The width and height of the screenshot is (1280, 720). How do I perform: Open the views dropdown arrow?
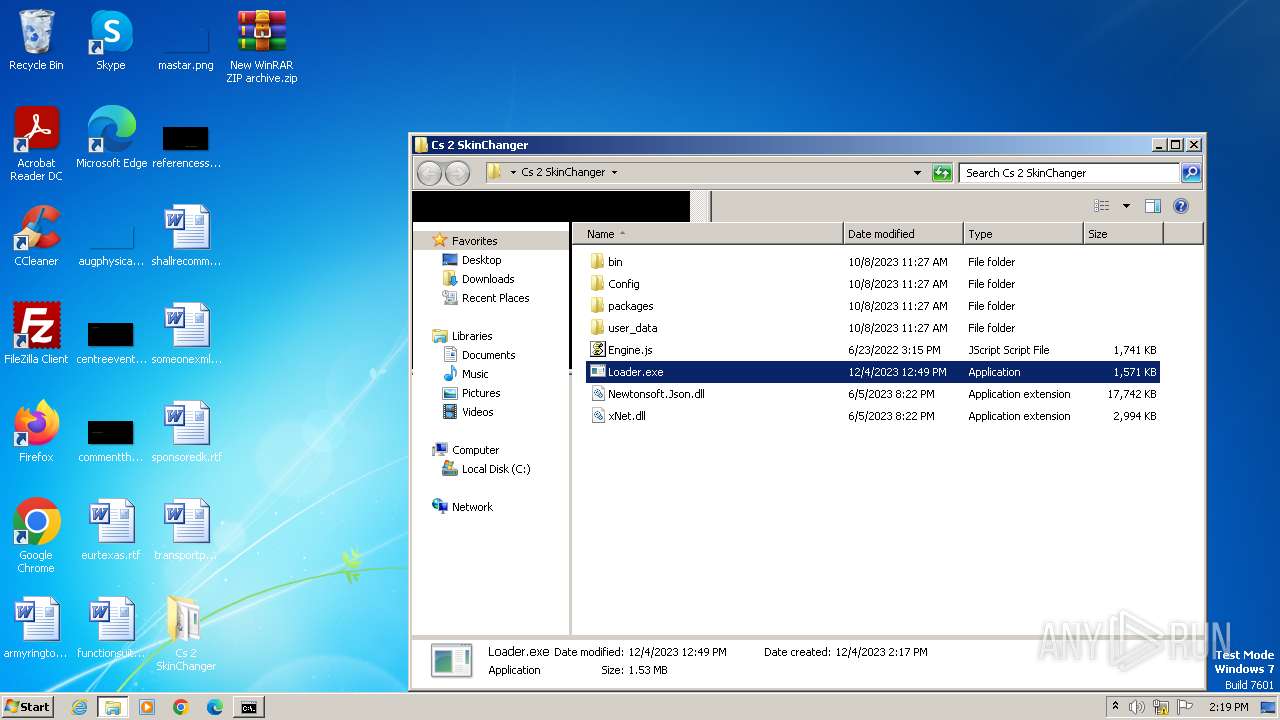1126,206
